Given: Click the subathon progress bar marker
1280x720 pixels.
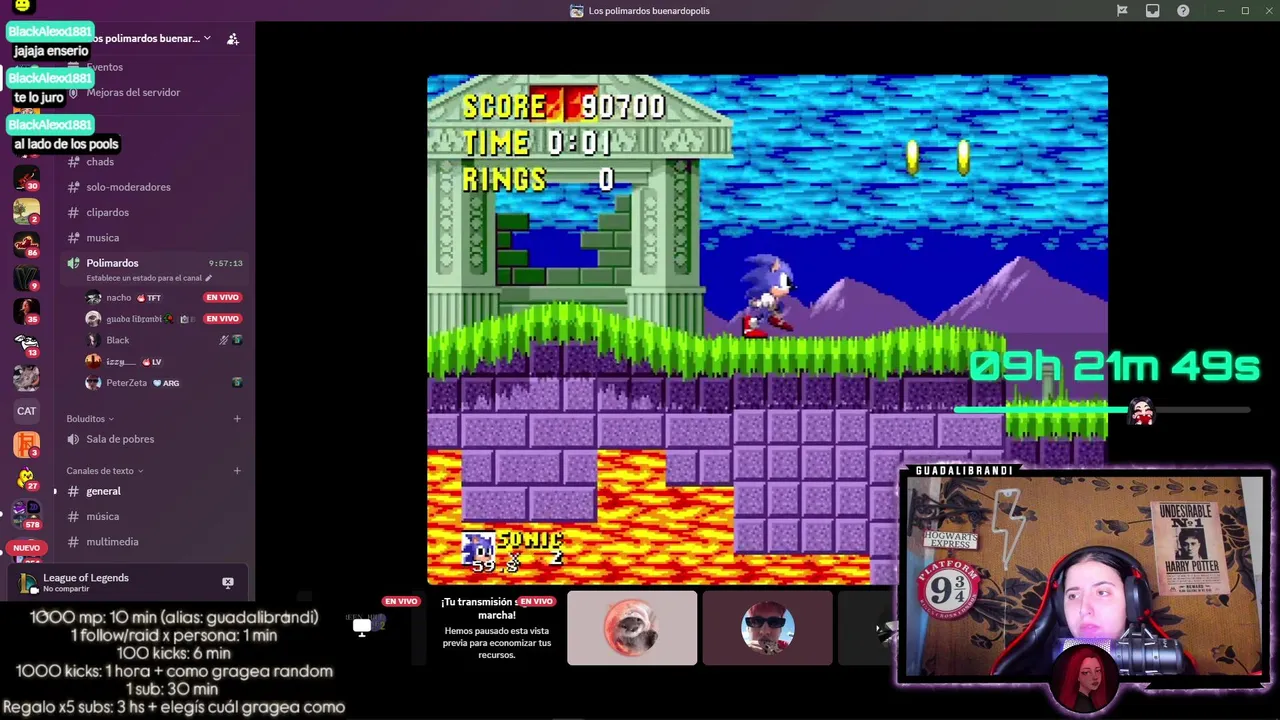Looking at the screenshot, I should pyautogui.click(x=1141, y=410).
